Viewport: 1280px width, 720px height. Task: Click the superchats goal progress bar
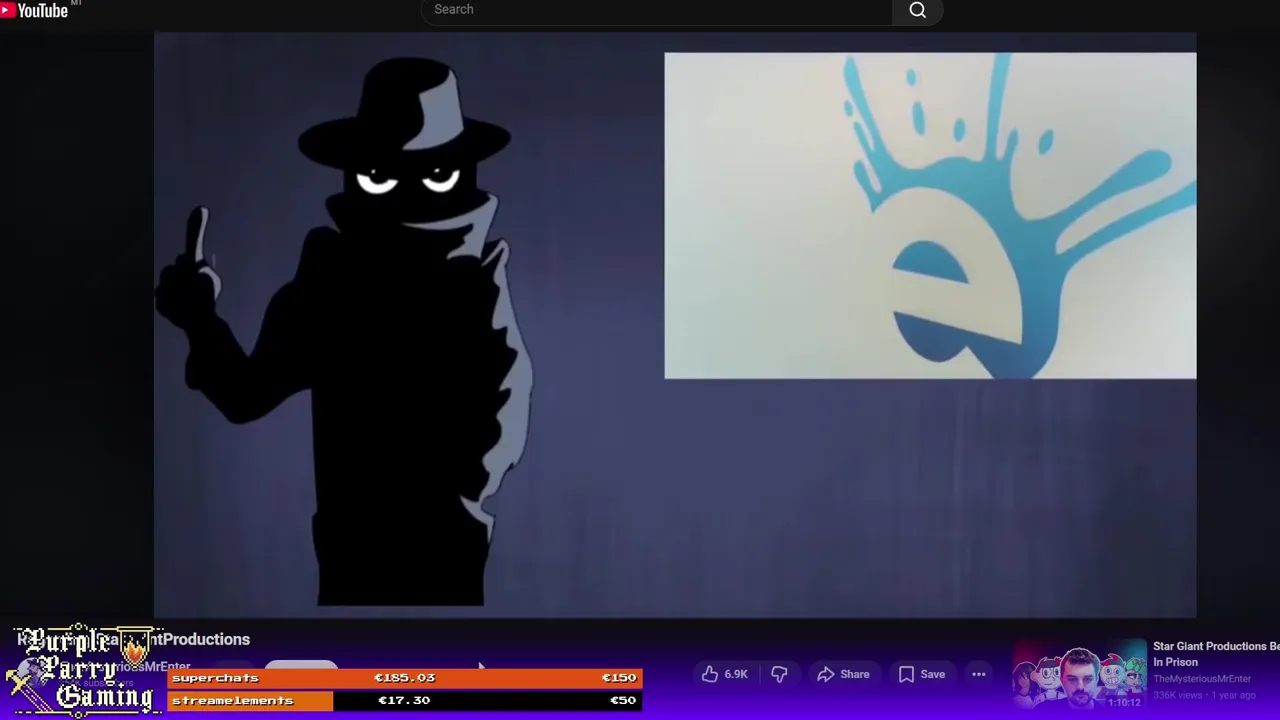[404, 678]
